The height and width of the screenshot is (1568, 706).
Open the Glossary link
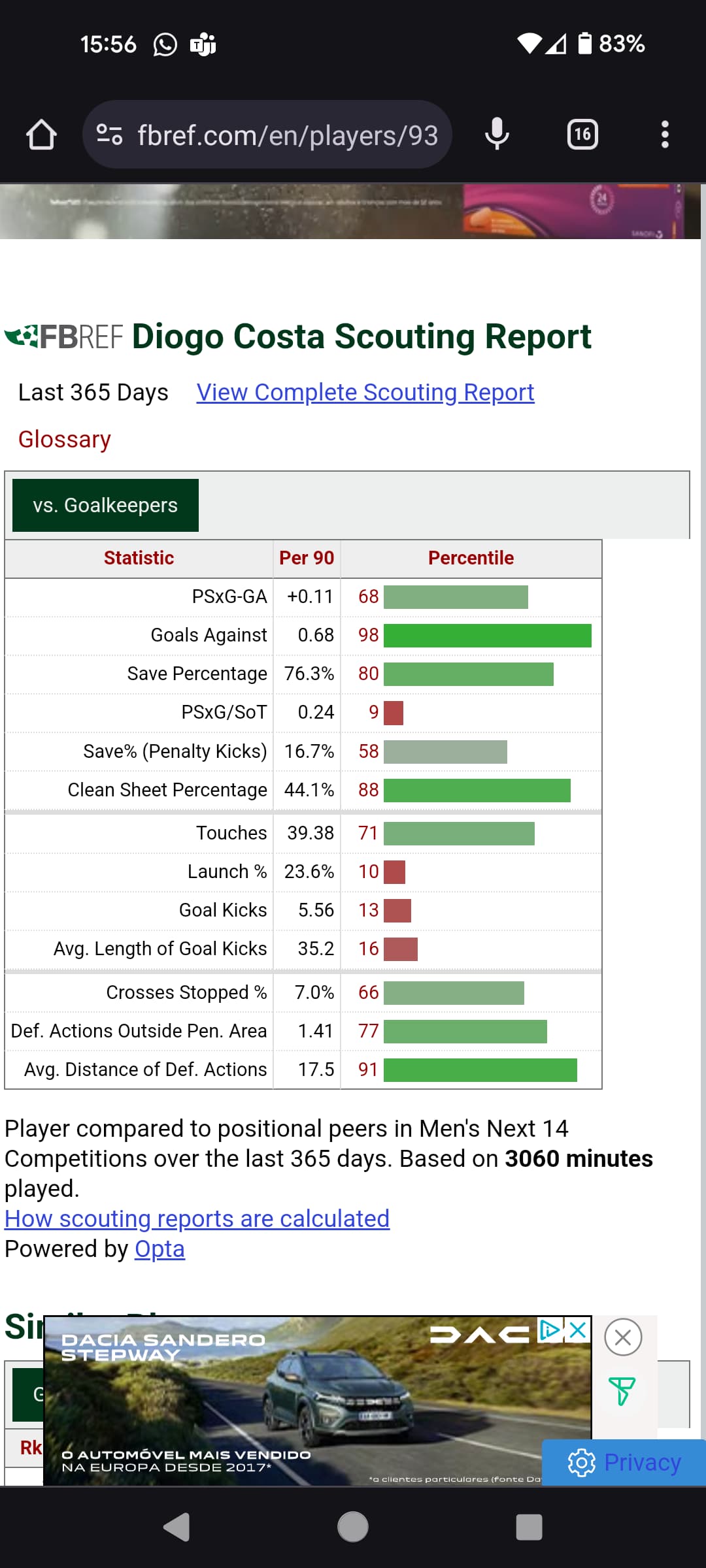click(x=64, y=440)
